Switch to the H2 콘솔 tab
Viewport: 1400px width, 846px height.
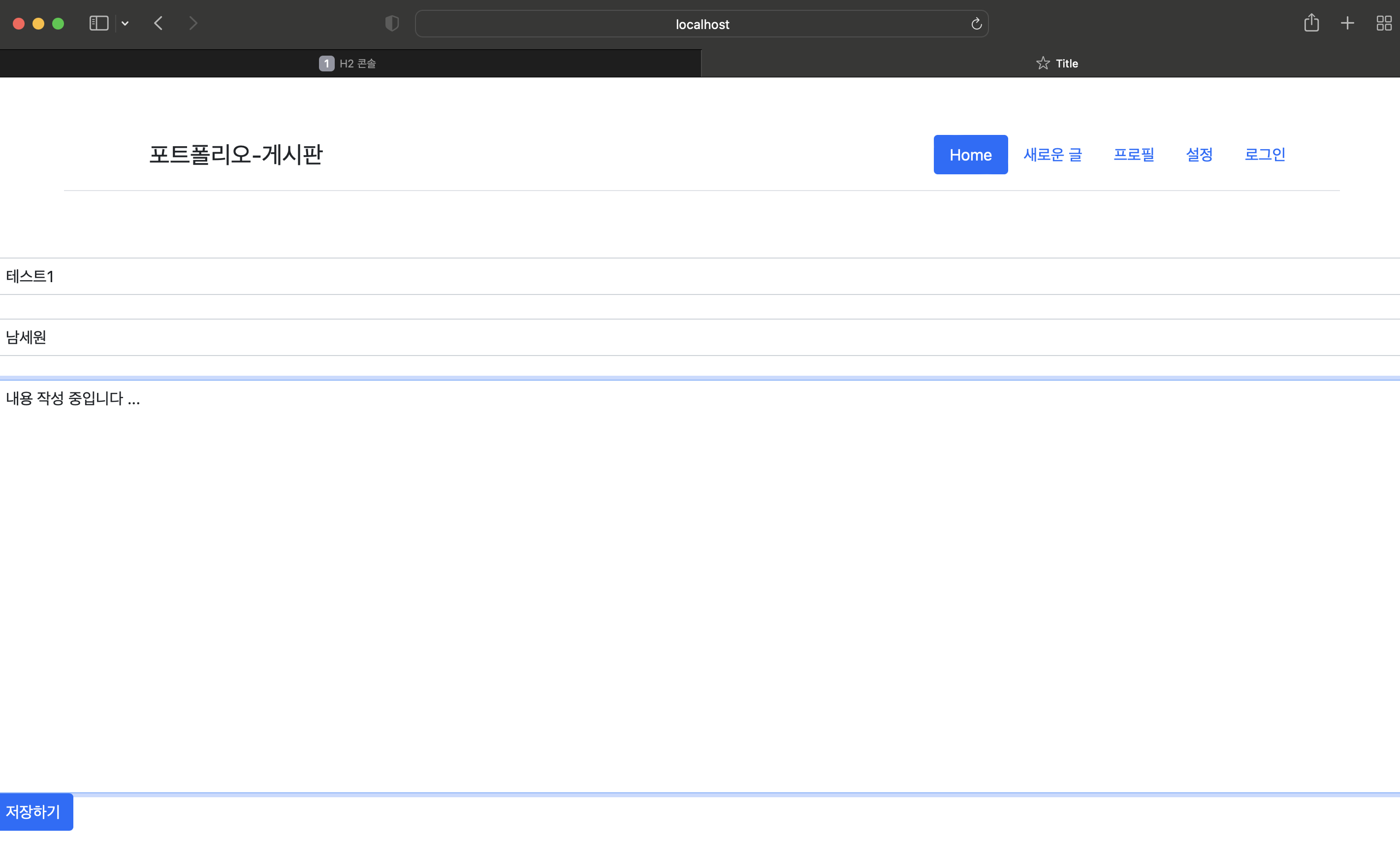[350, 64]
